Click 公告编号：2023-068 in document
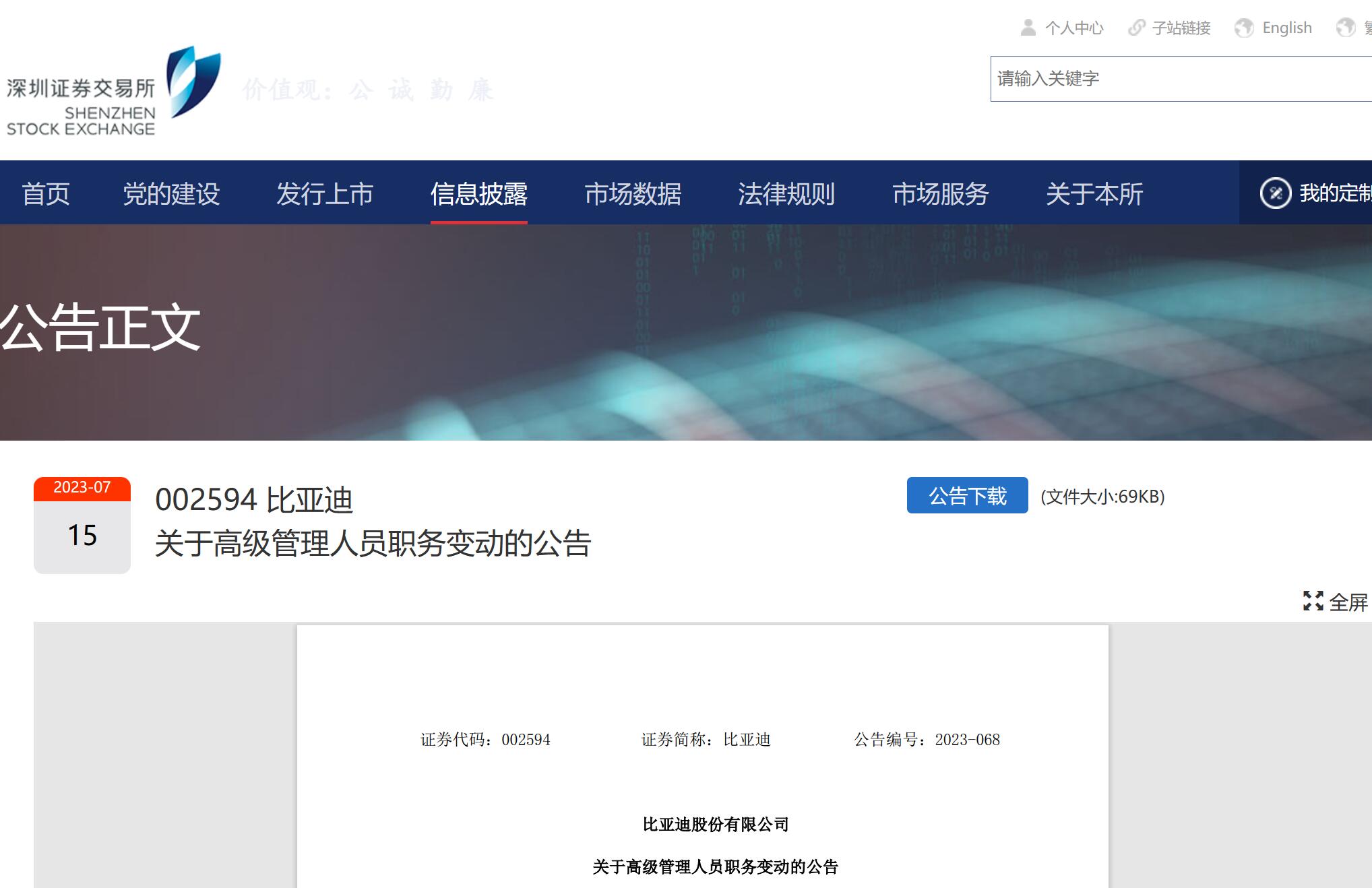 click(927, 740)
